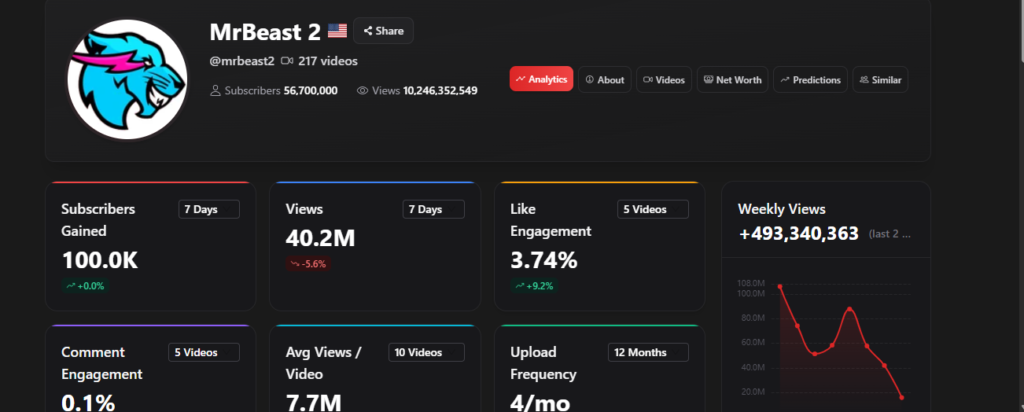Screen dimensions: 1024x412
Task: Click the subscribers person icon
Action: 215,91
